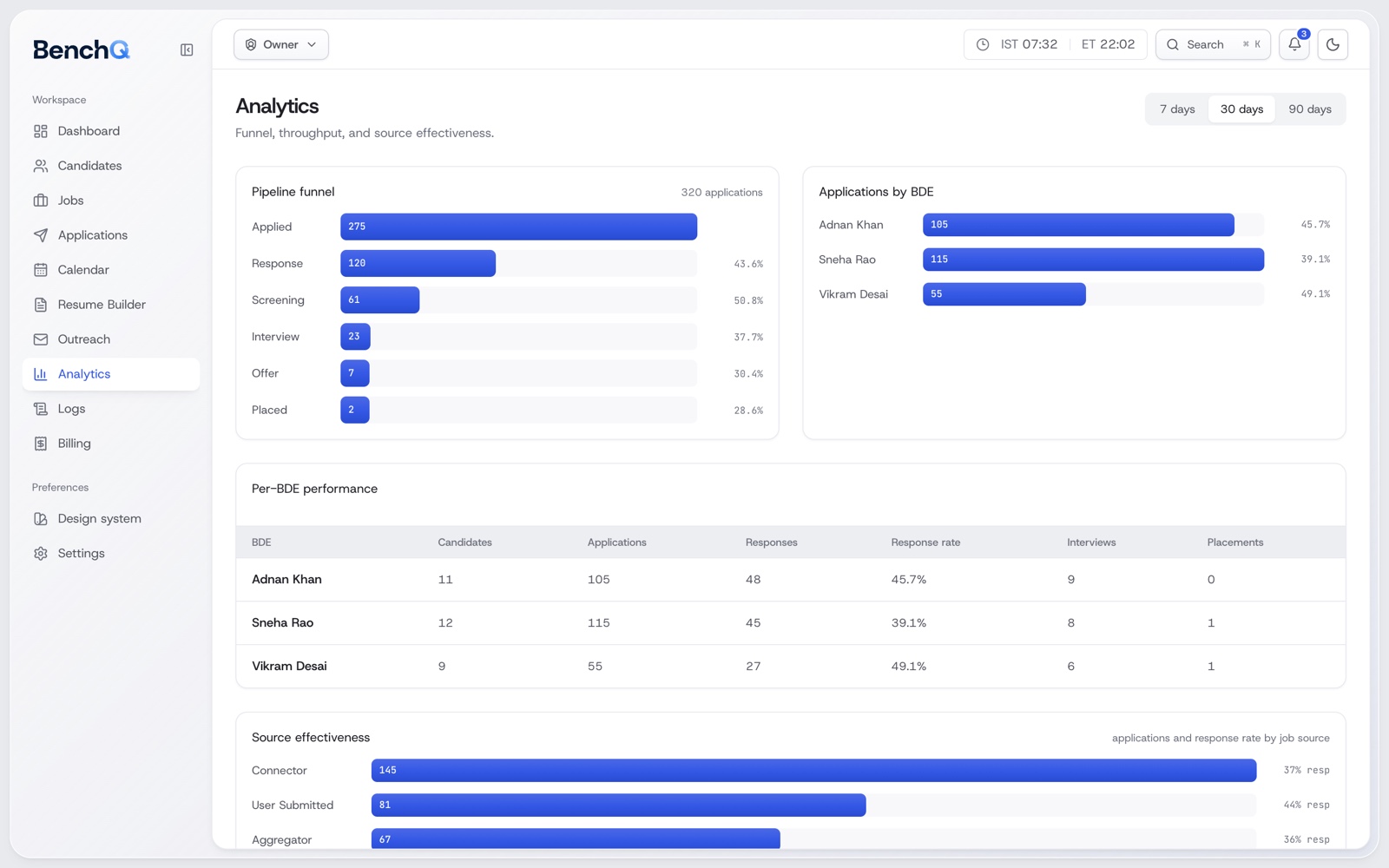Go to Candidates page
1389x868 pixels.
point(111,166)
